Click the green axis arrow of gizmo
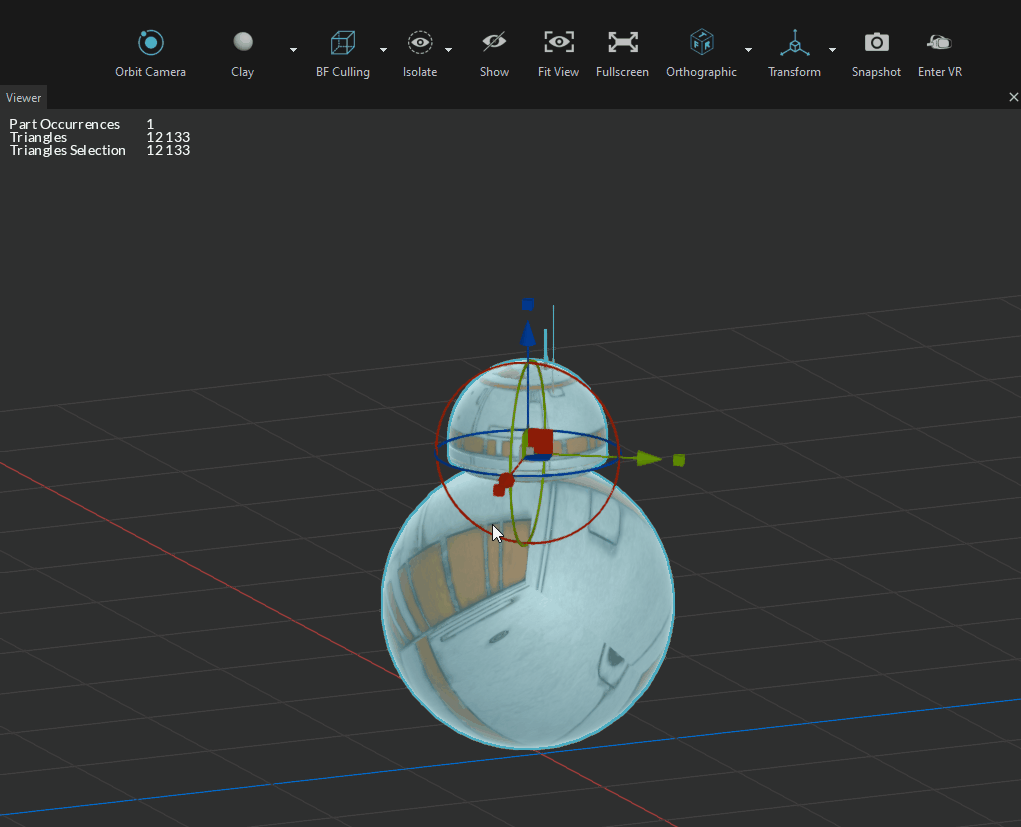The image size is (1021, 827). click(x=647, y=458)
